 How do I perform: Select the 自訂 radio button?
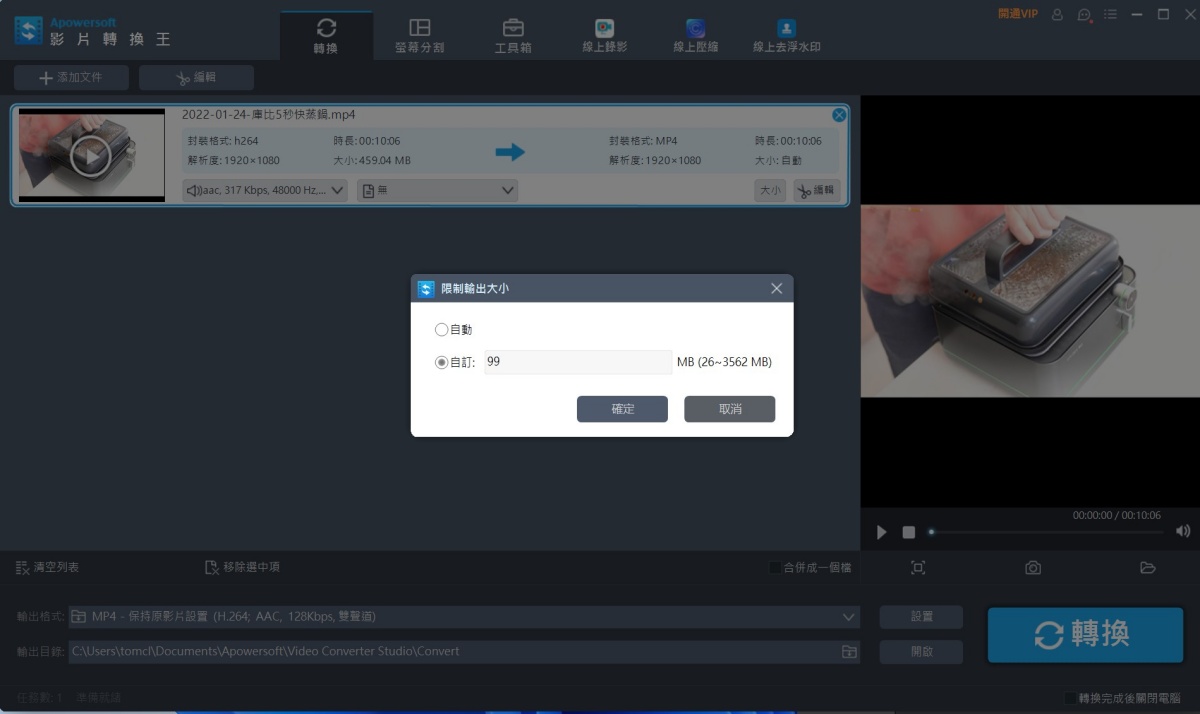pos(442,363)
